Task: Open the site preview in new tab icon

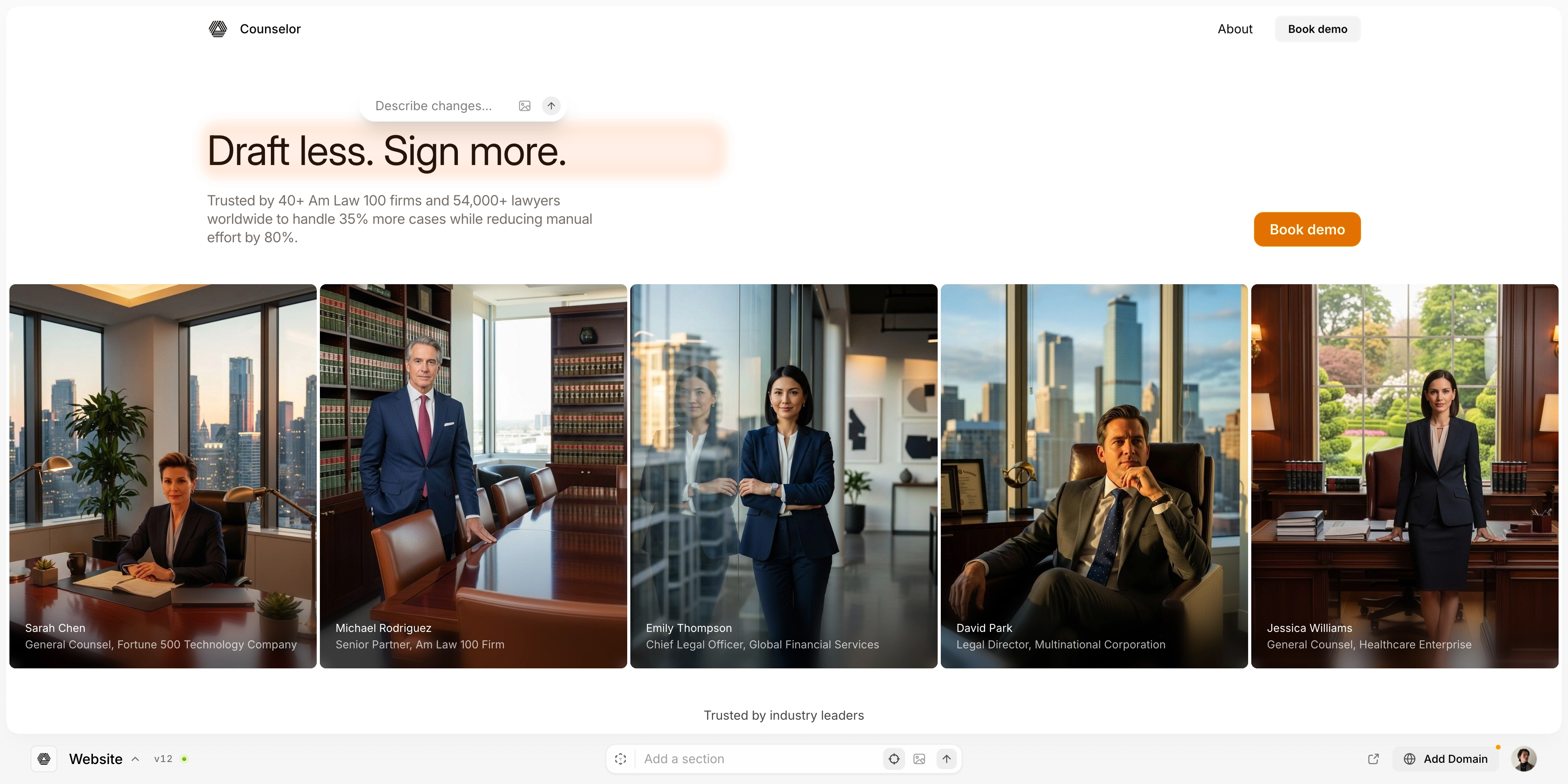Action: pos(1373,759)
